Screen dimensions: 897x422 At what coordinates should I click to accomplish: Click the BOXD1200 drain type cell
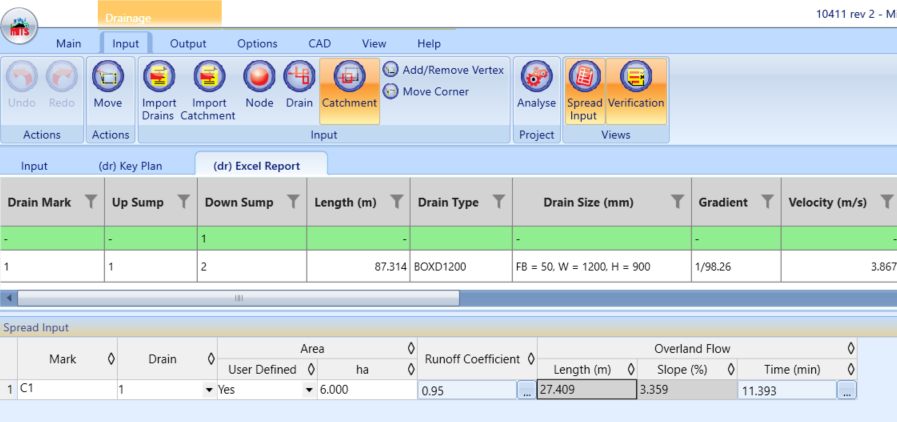click(x=461, y=266)
